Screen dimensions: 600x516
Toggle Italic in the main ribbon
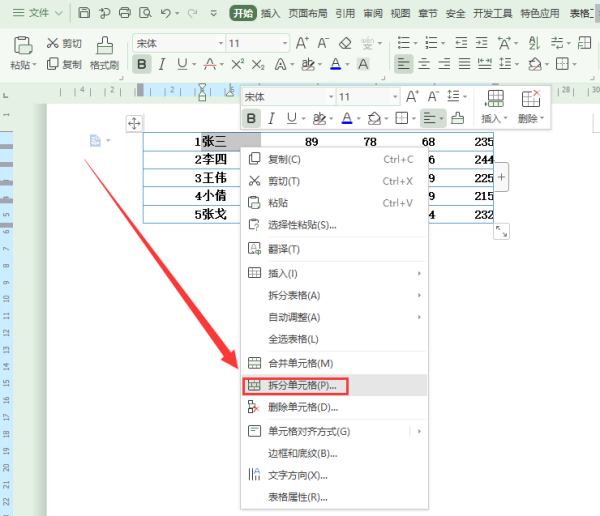[162, 64]
